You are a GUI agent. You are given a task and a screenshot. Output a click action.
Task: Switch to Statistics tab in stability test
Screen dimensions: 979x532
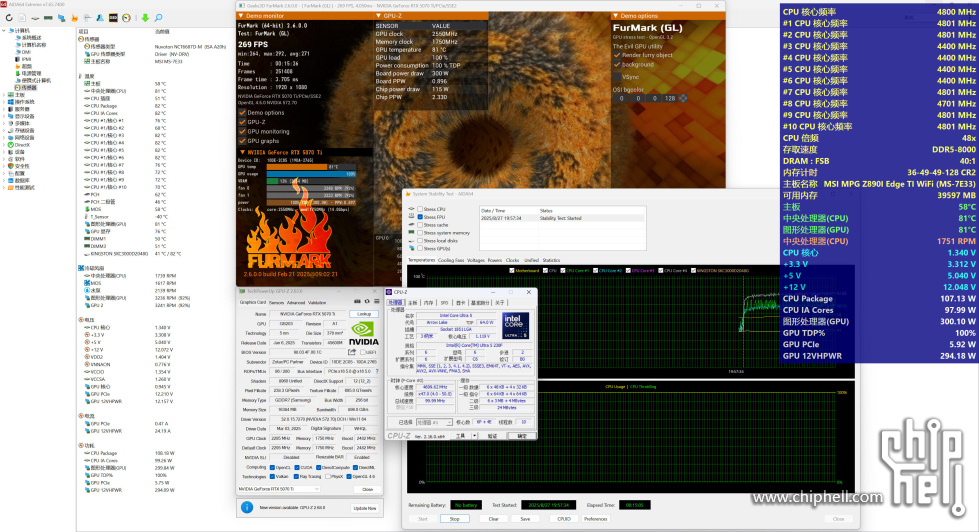(x=551, y=260)
